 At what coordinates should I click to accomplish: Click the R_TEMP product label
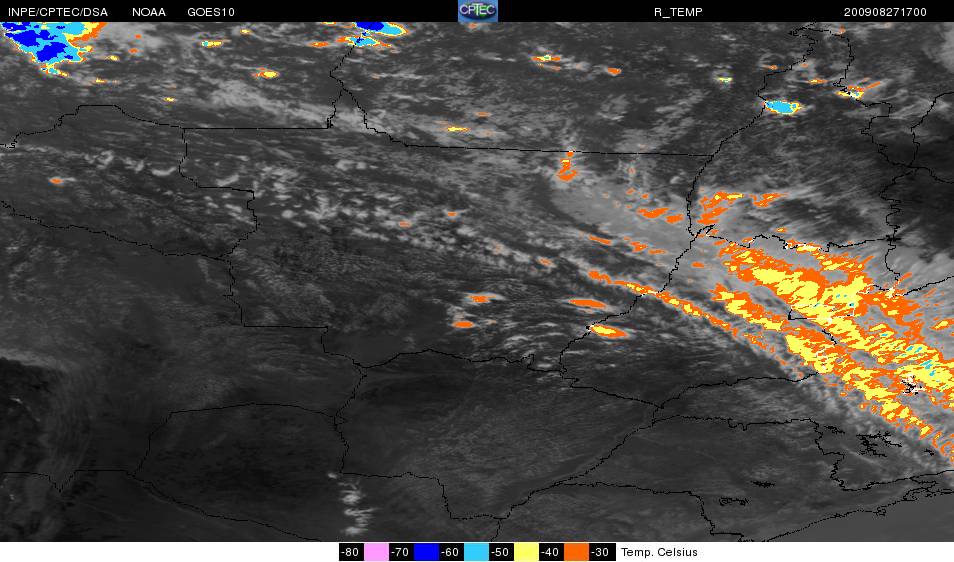coord(678,12)
